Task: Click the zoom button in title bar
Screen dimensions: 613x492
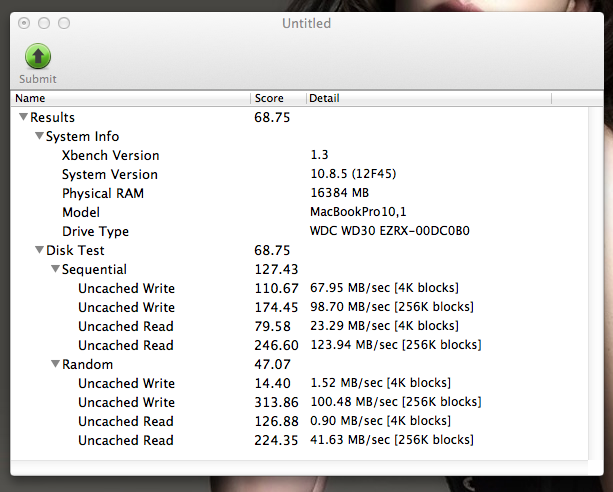Action: (64, 23)
